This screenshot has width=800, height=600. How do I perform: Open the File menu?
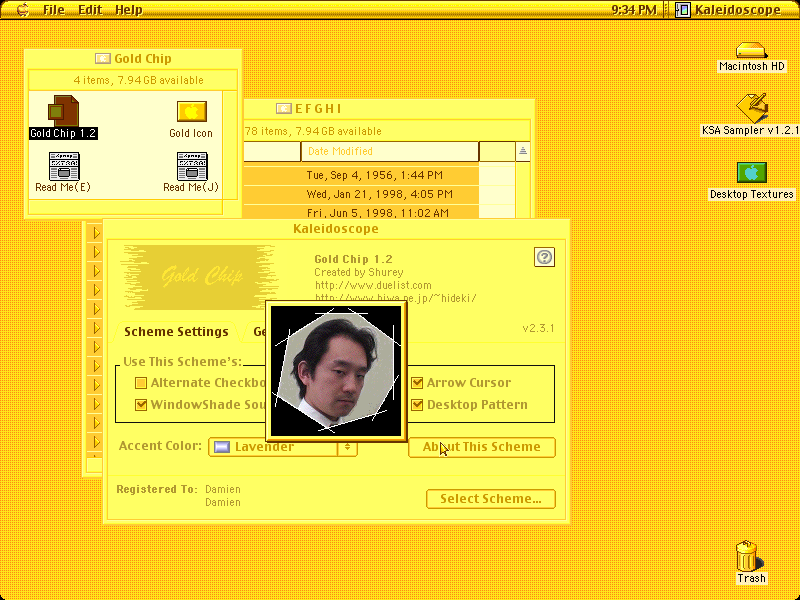[x=54, y=9]
